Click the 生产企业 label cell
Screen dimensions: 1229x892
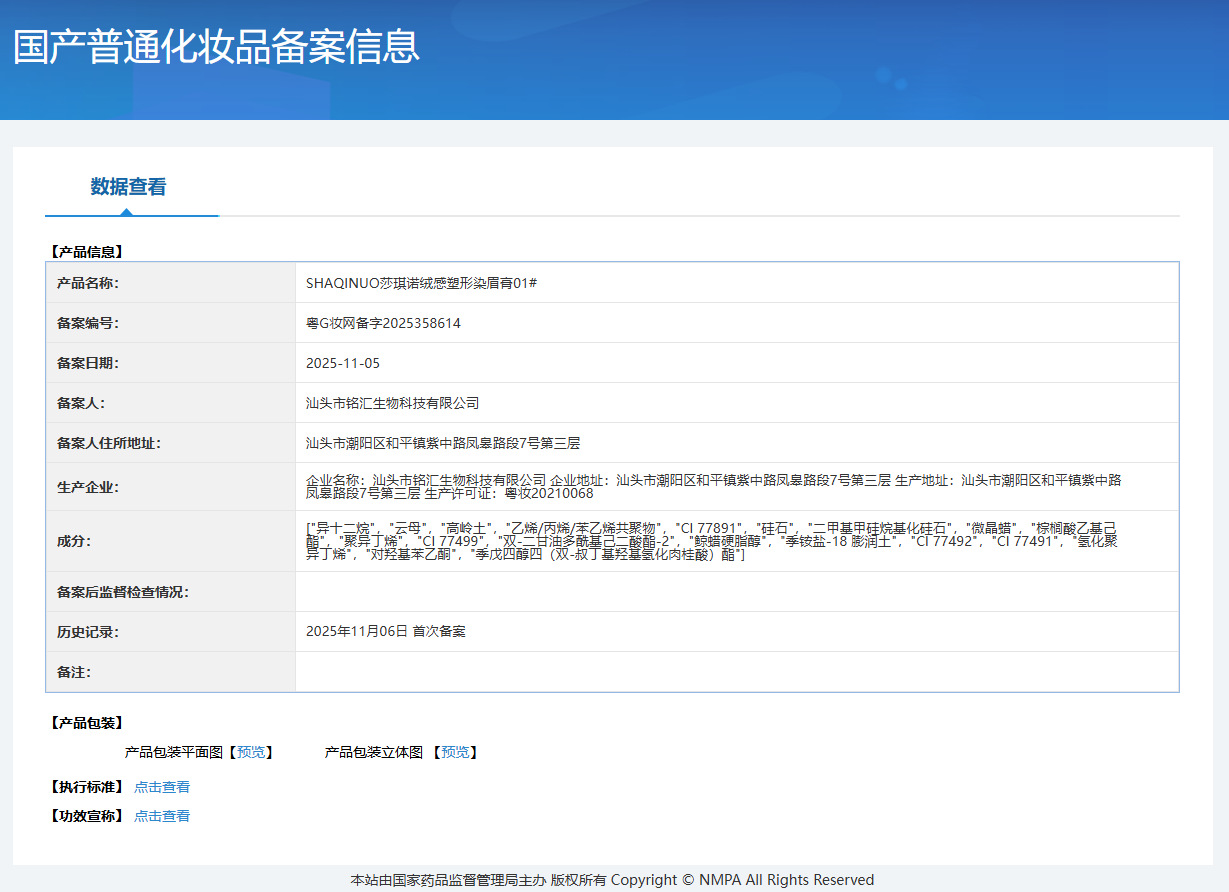(x=171, y=487)
